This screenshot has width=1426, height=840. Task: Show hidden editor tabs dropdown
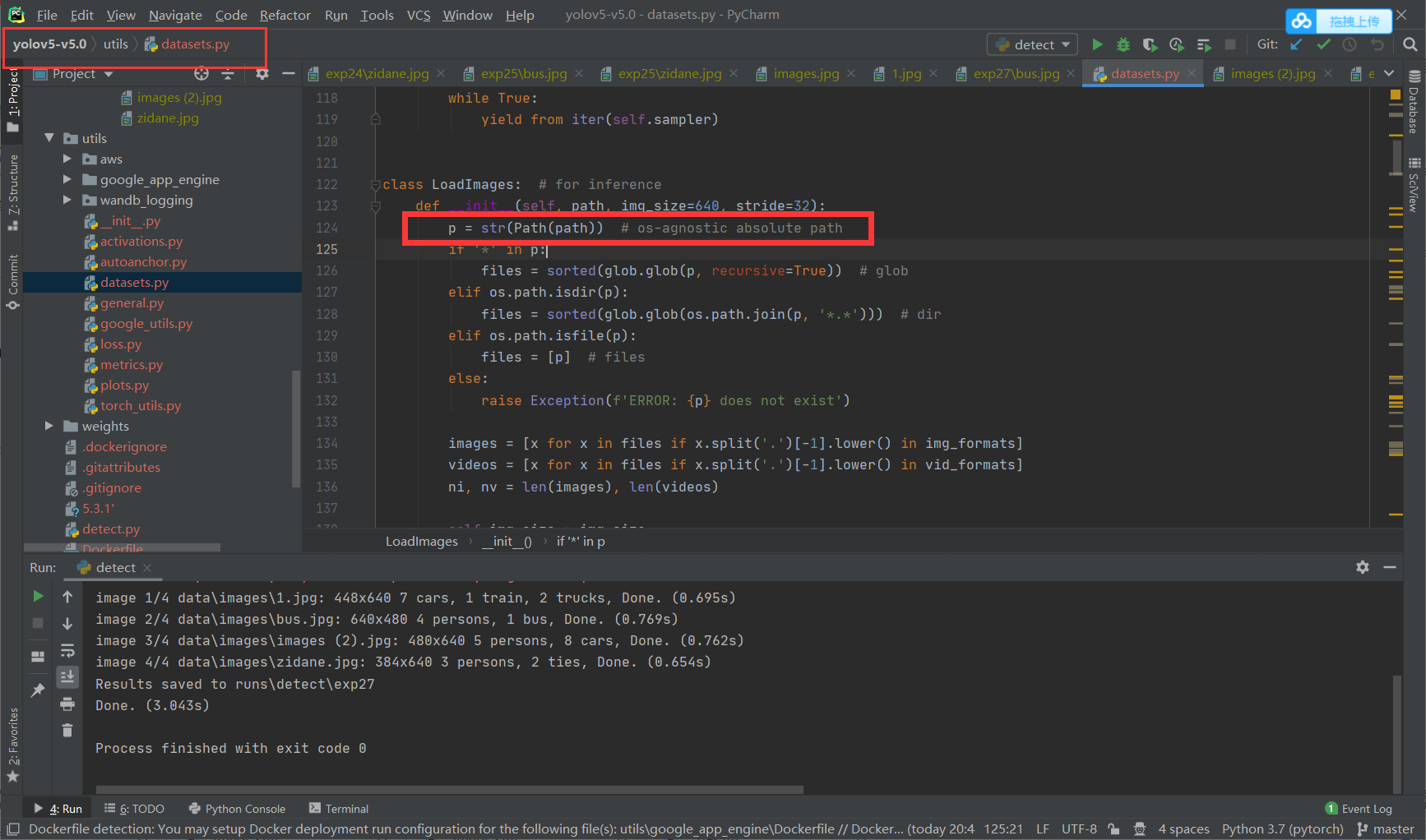tap(1390, 73)
